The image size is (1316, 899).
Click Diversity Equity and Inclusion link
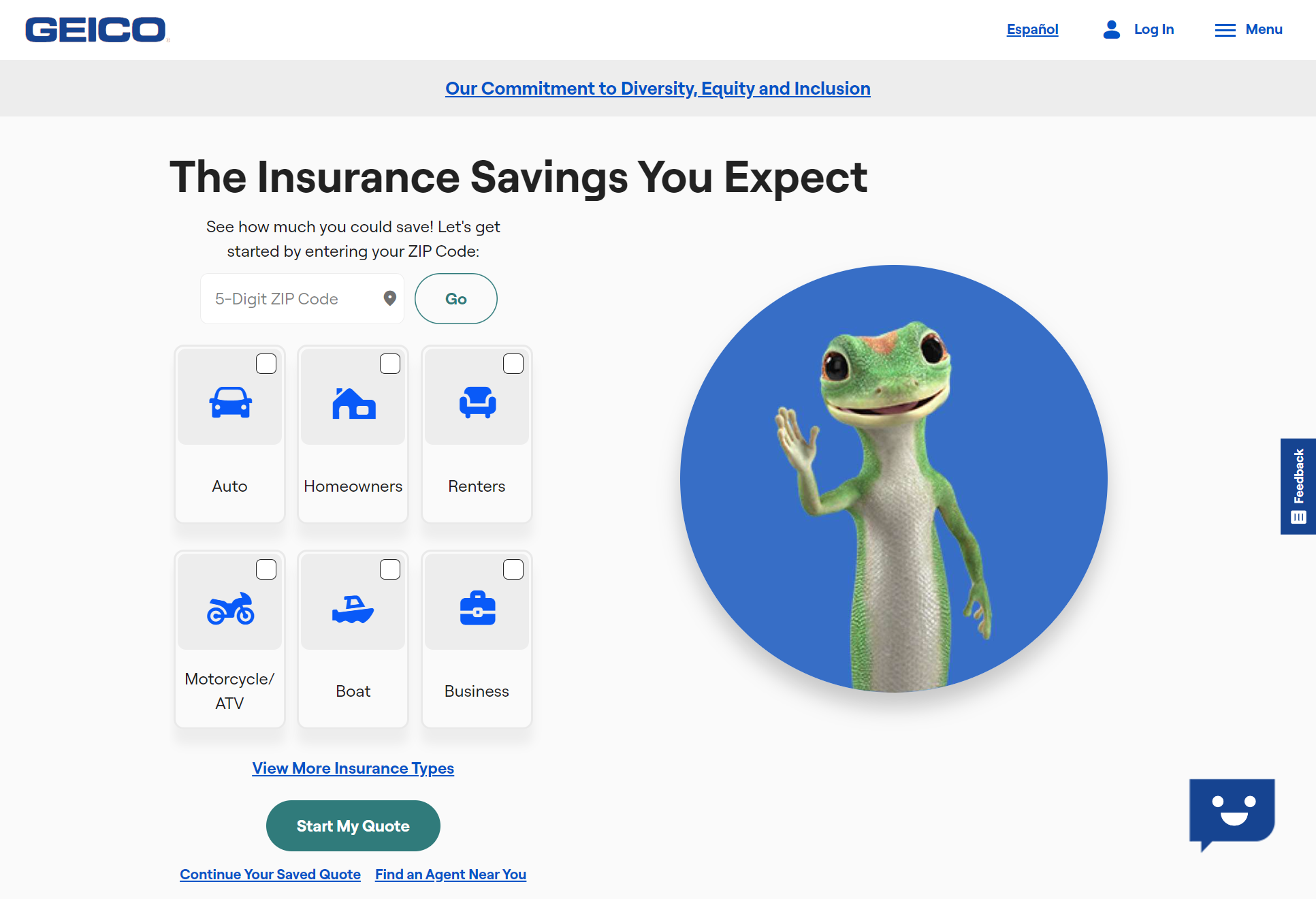pos(658,88)
